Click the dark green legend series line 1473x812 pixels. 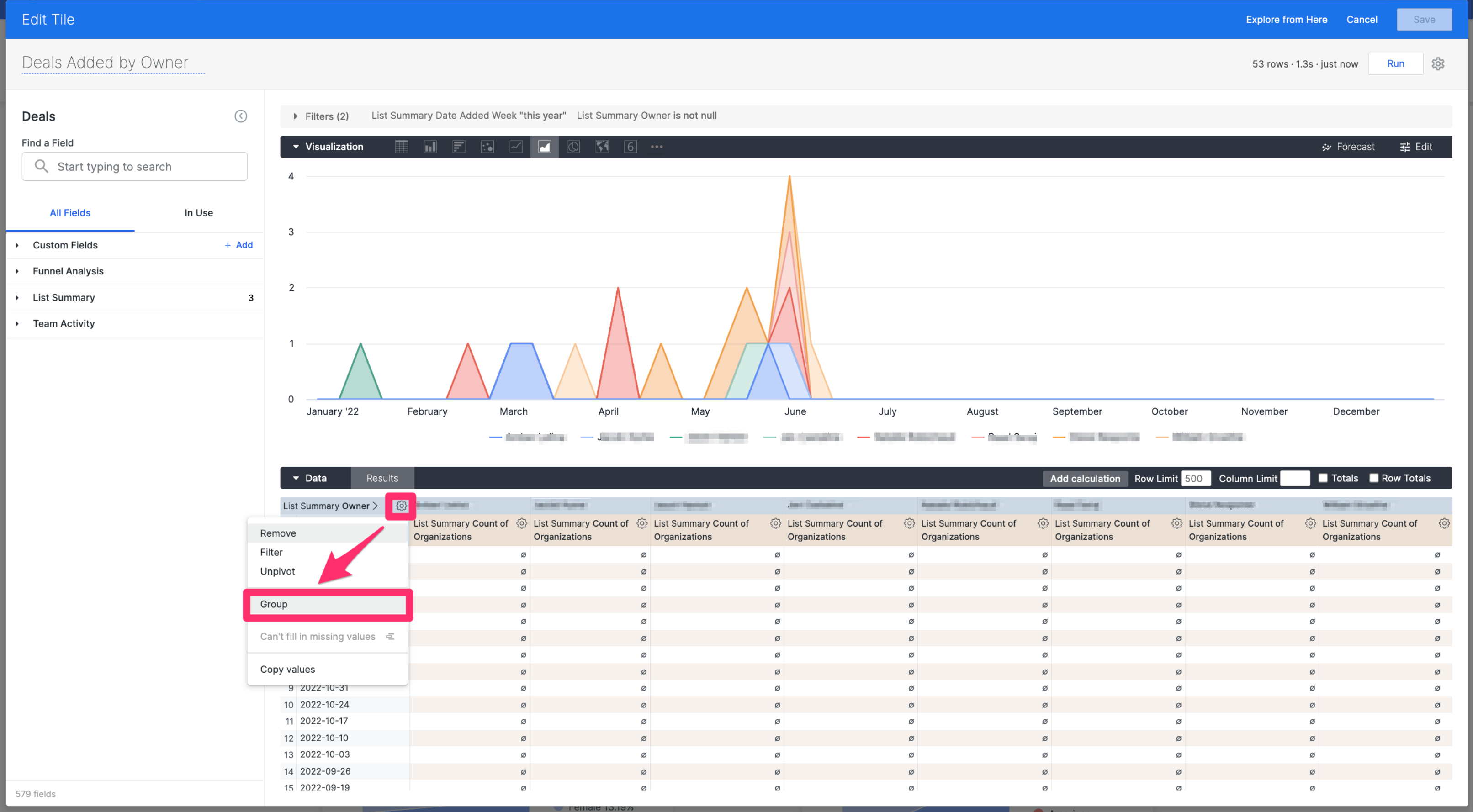[676, 438]
